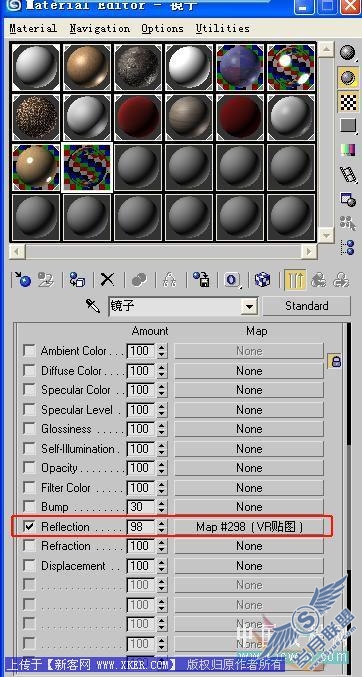Click the Bump amount spinner arrows
The width and height of the screenshot is (362, 677).
coord(162,507)
